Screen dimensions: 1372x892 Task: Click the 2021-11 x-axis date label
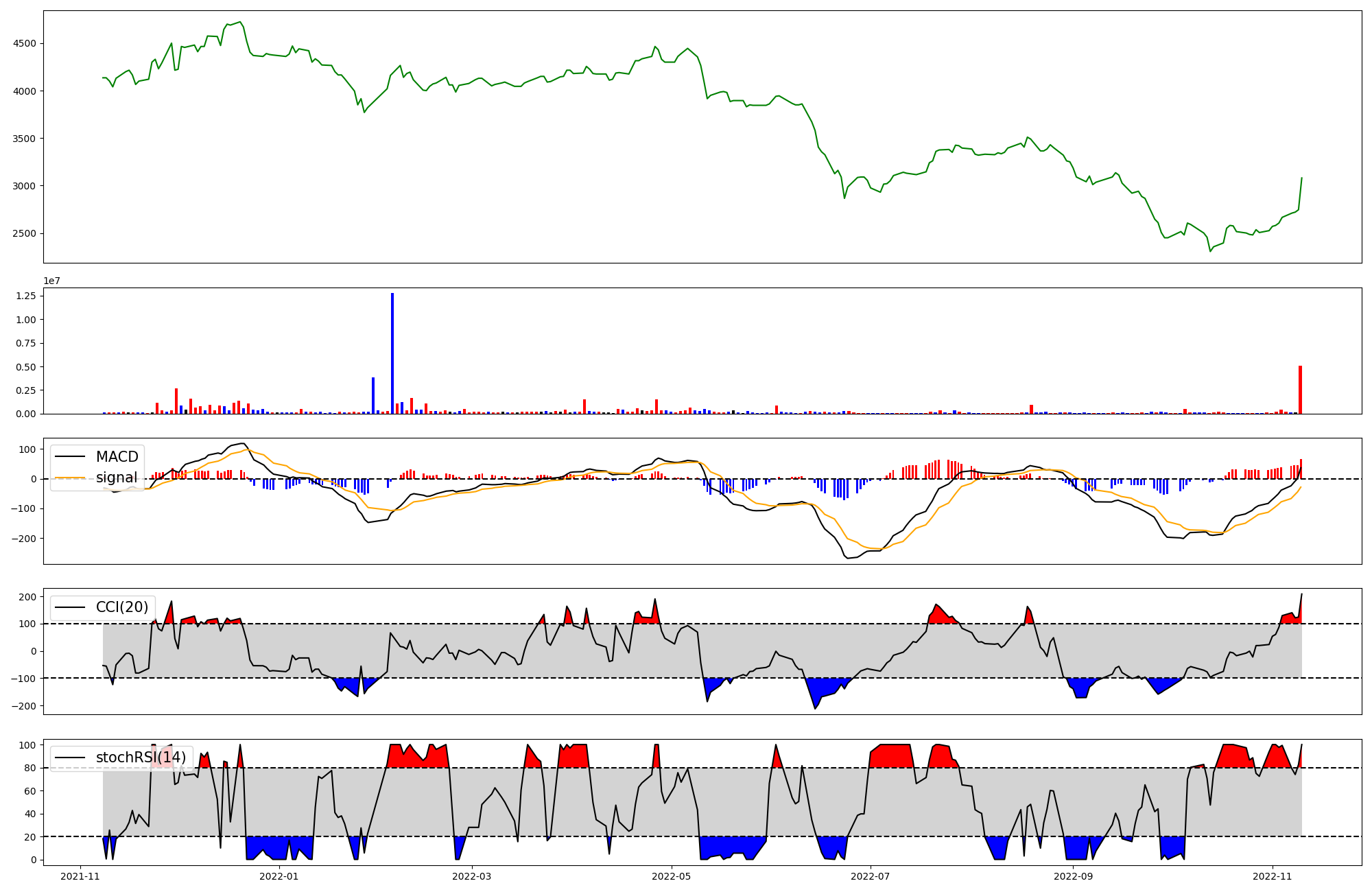click(80, 876)
